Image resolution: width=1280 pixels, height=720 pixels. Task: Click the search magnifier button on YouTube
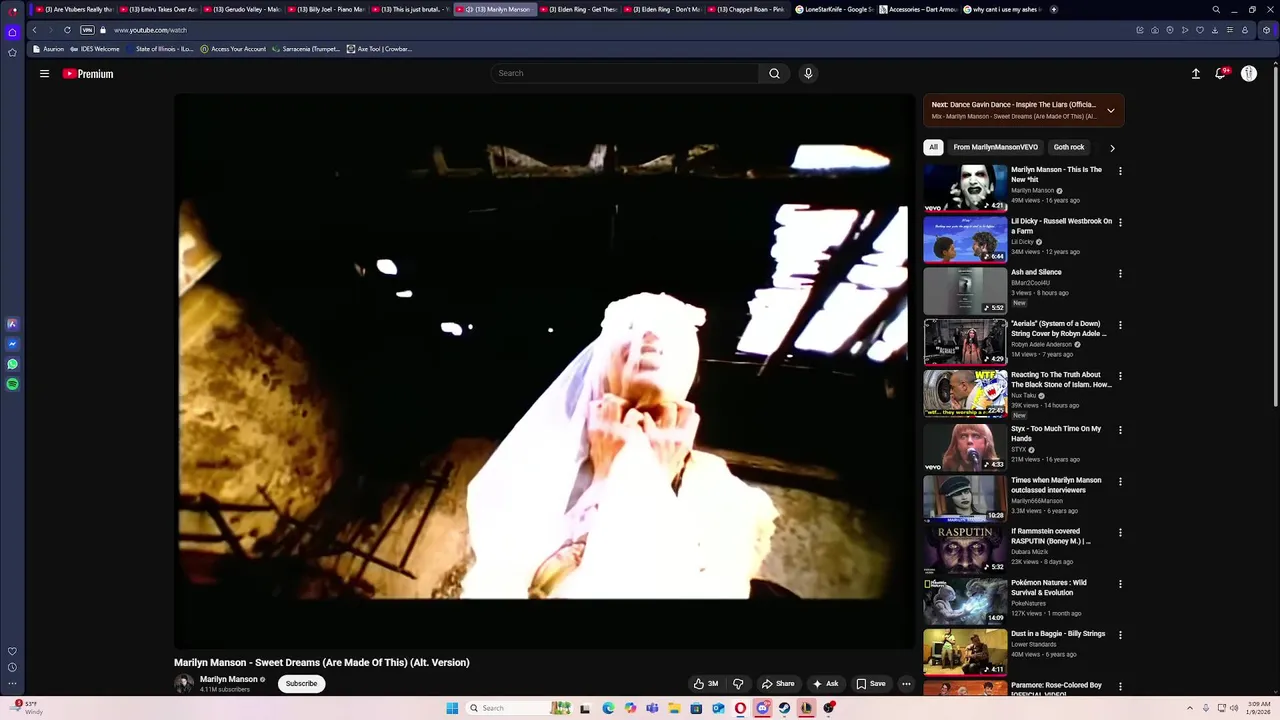[774, 73]
